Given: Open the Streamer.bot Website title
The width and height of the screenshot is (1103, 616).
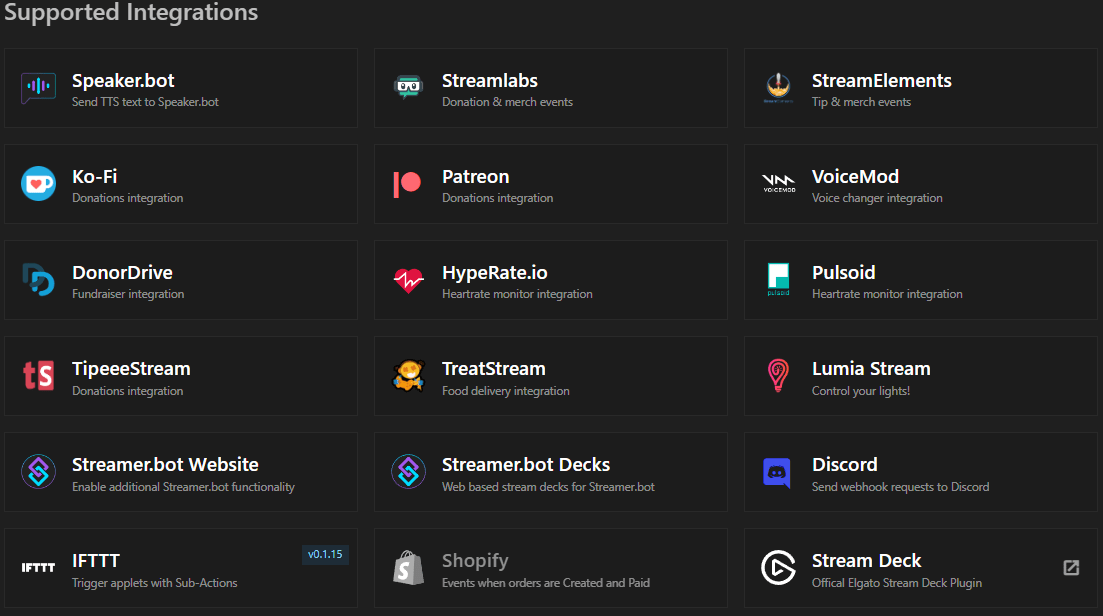Looking at the screenshot, I should [165, 465].
